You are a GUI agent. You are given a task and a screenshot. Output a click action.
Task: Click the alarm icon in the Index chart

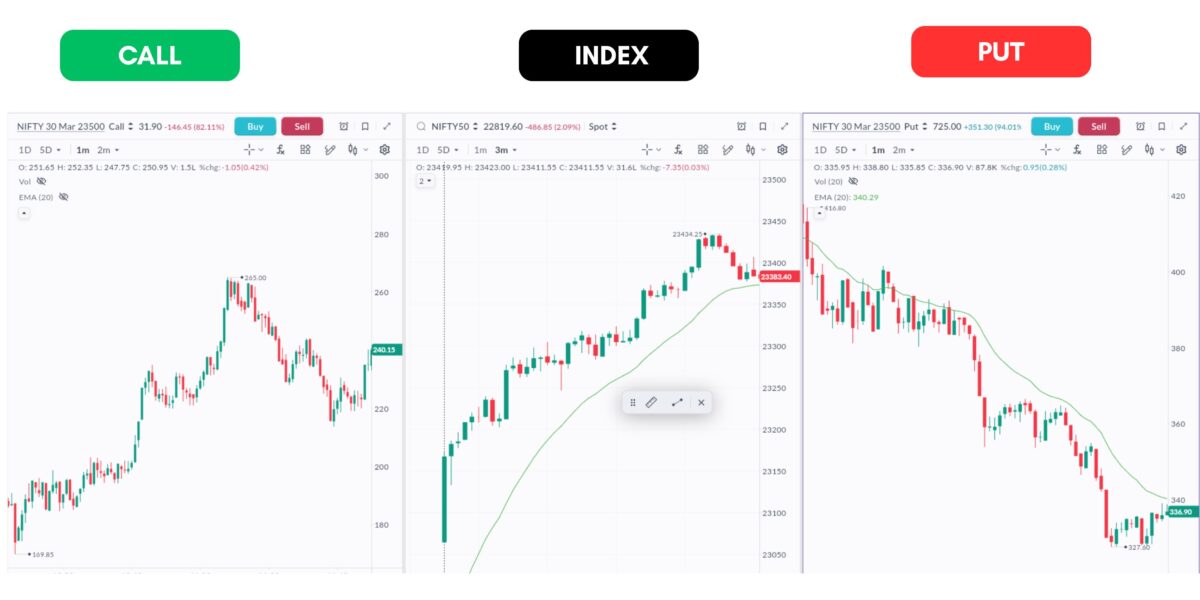pos(741,127)
